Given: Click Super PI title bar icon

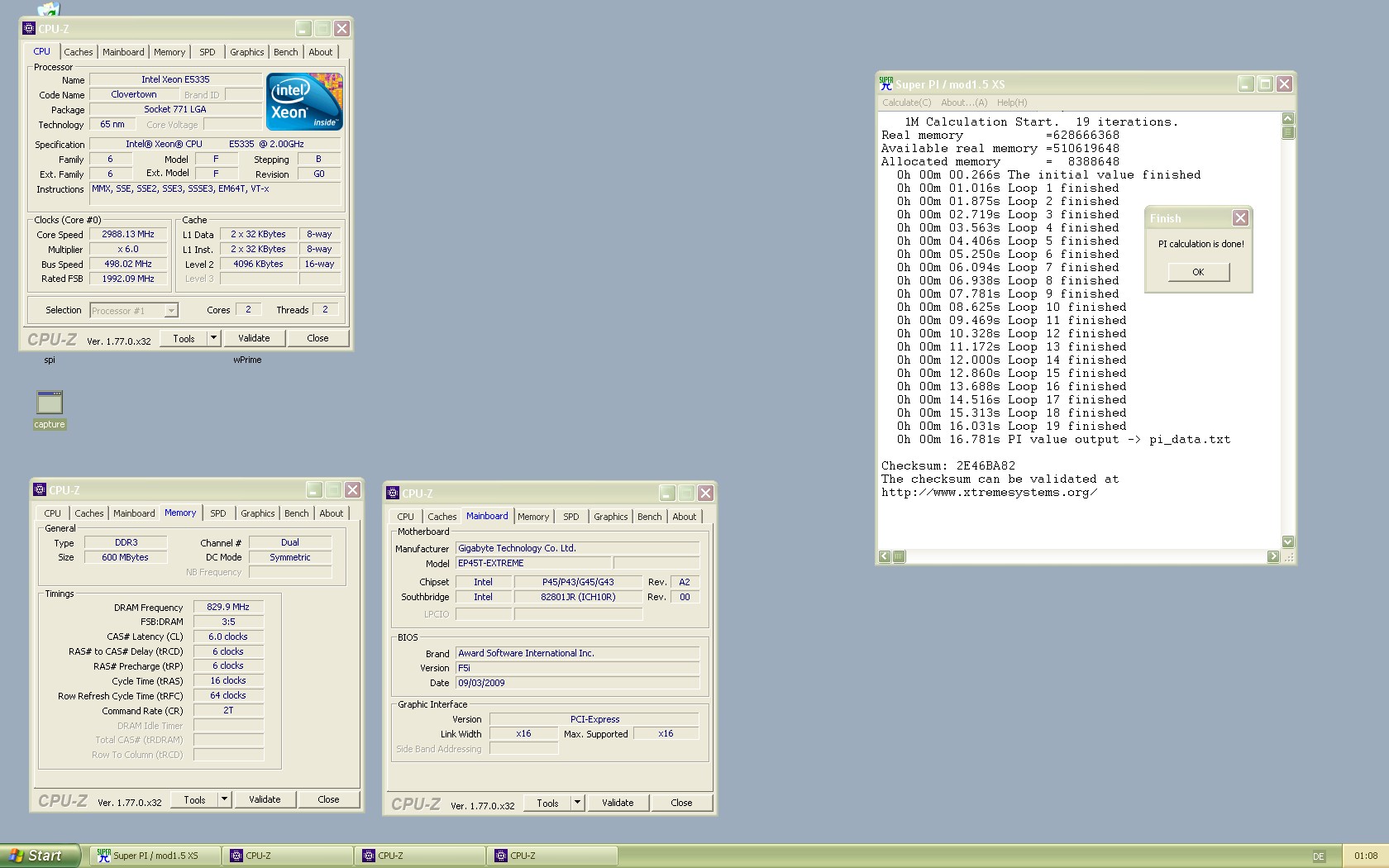Looking at the screenshot, I should tap(886, 83).
